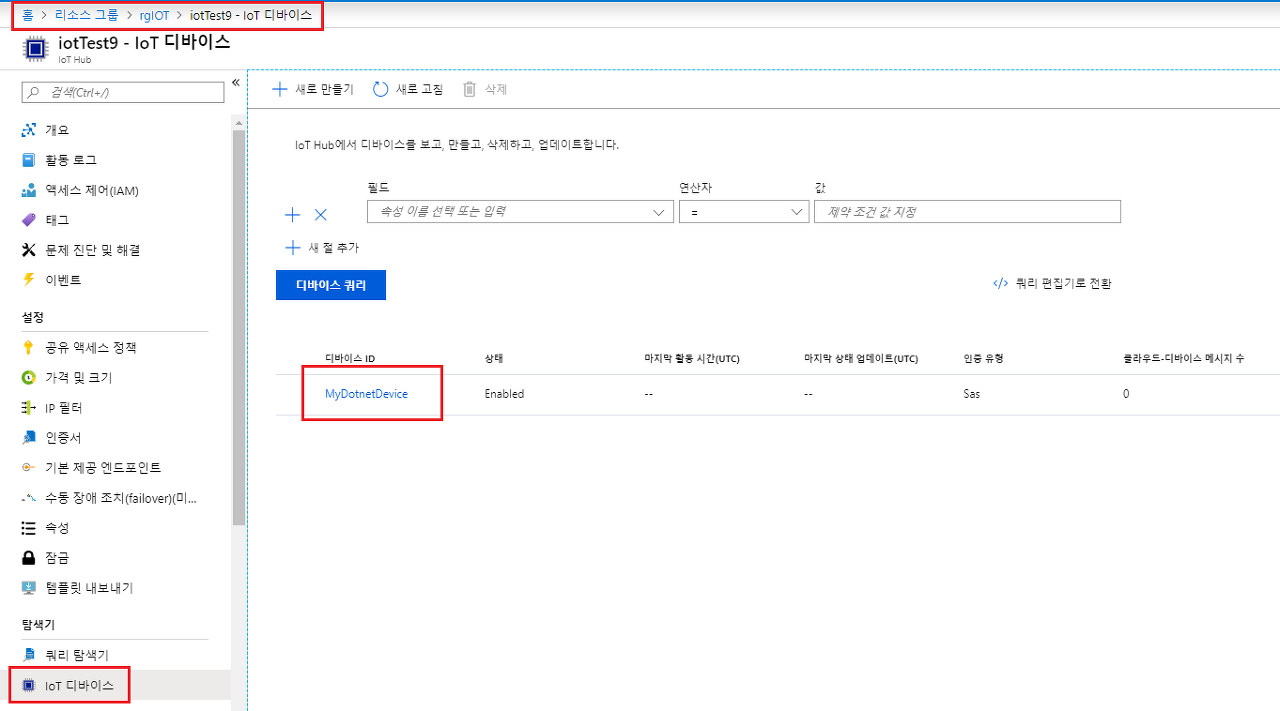Click the IoT Hub chip icon beside title

coord(35,49)
